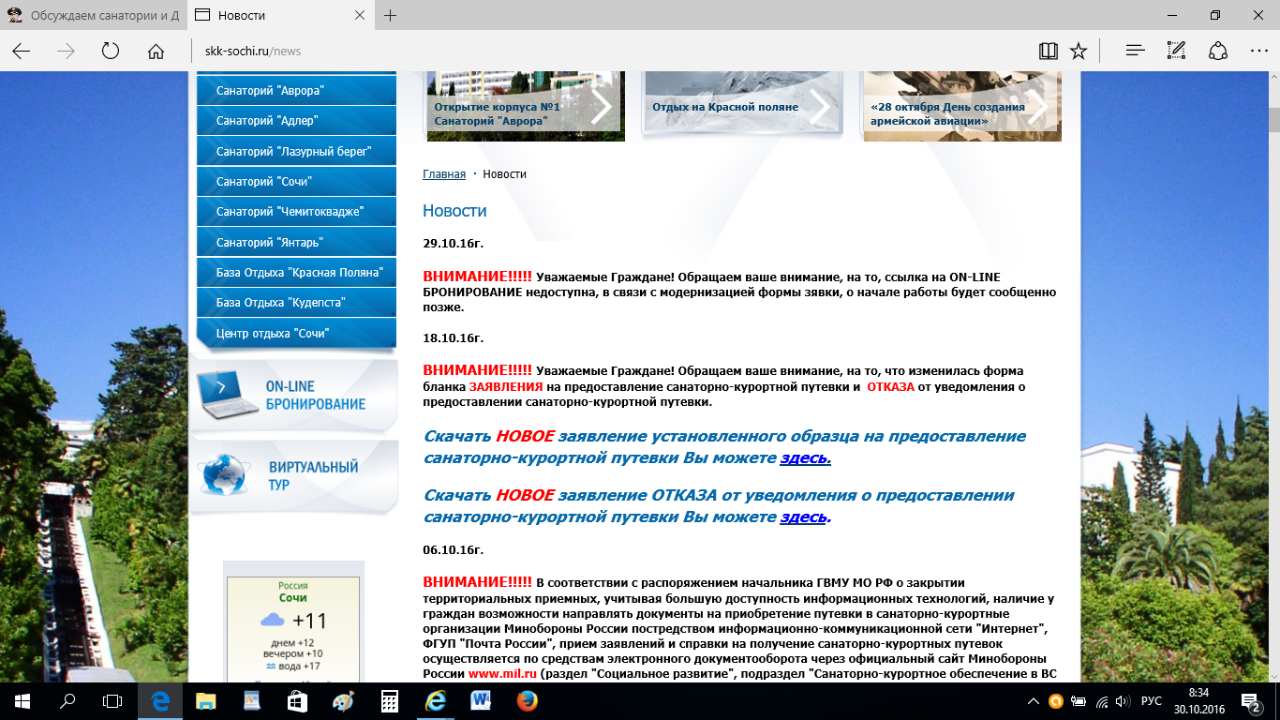Click the Make a Web Note icon
Screen dimensions: 1280x720
(x=1176, y=51)
